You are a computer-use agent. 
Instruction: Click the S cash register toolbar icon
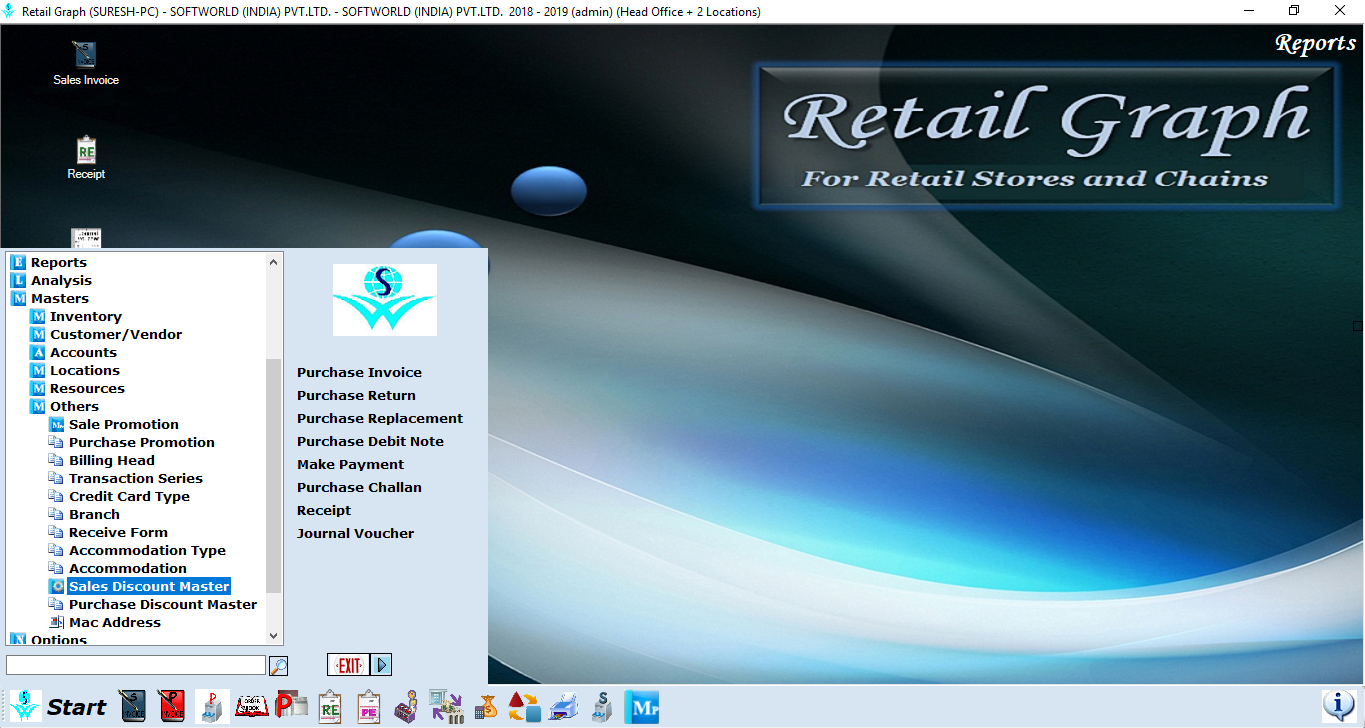[602, 706]
